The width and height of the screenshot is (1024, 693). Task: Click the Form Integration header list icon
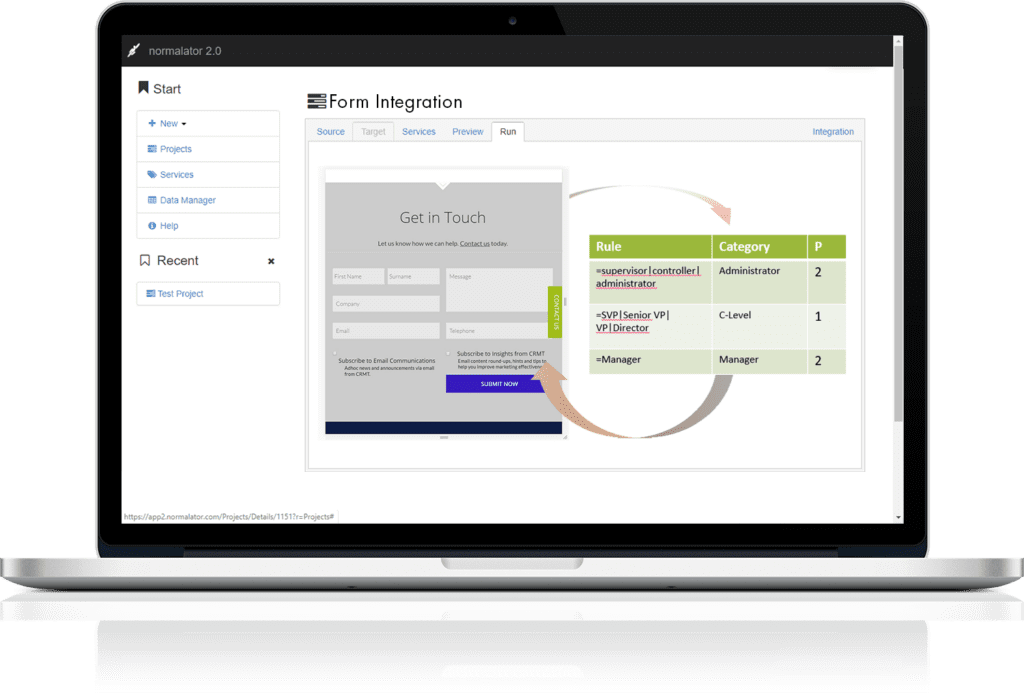point(317,100)
